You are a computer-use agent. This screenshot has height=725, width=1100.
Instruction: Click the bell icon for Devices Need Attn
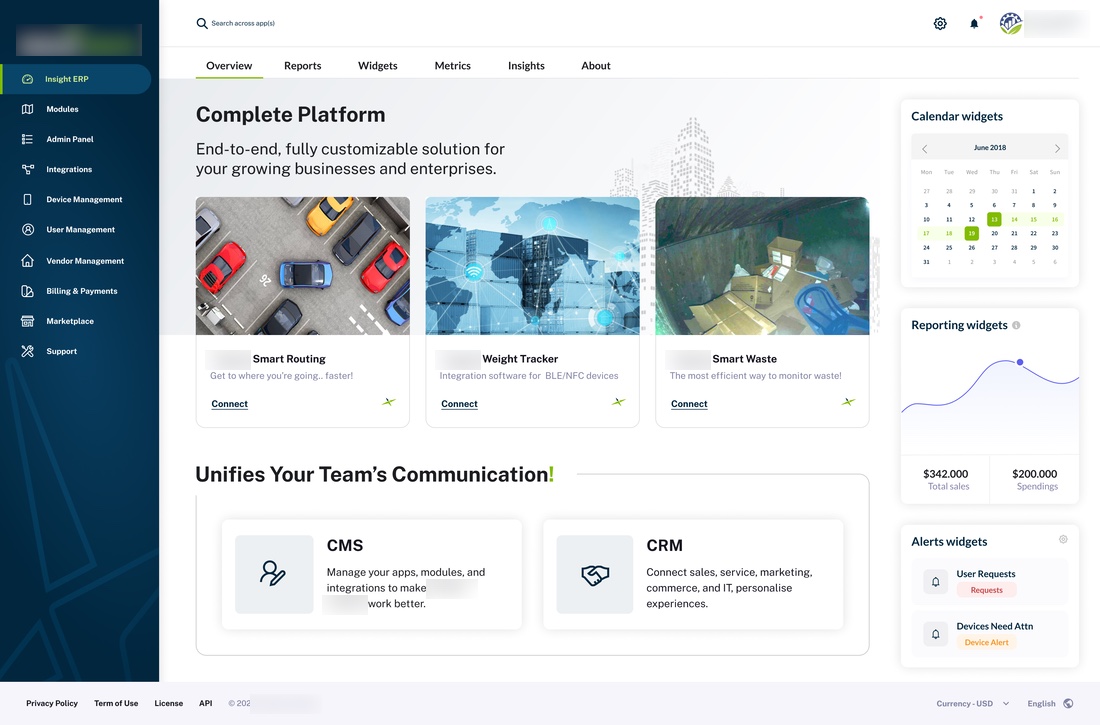pyautogui.click(x=935, y=634)
